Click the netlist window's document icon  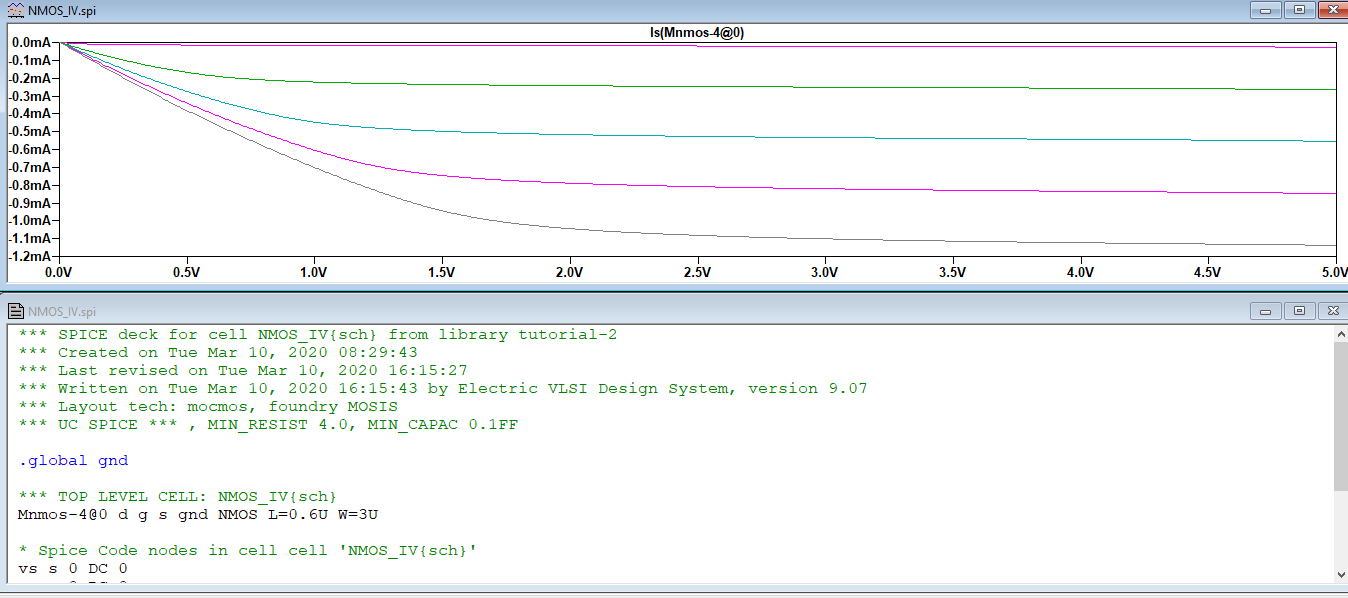coord(15,310)
